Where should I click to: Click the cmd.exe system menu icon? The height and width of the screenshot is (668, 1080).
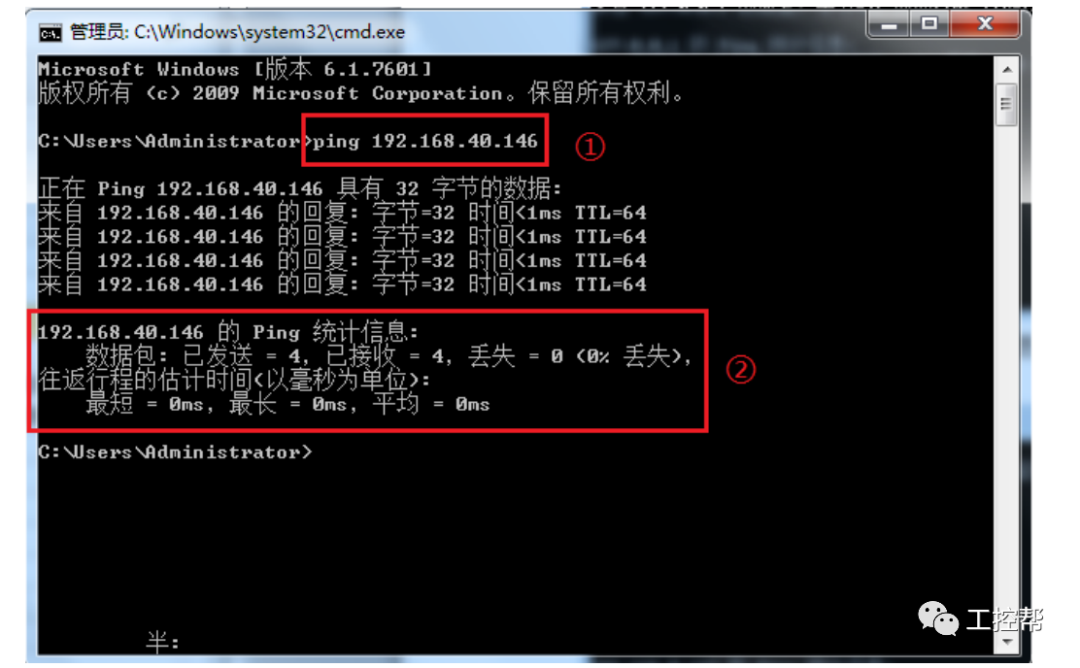pyautogui.click(x=50, y=32)
